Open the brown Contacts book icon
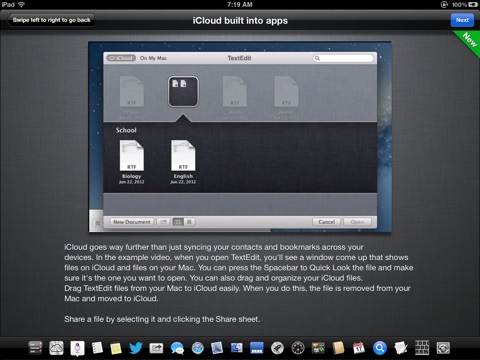Screen dimensions: 480x360 click(x=338, y=348)
